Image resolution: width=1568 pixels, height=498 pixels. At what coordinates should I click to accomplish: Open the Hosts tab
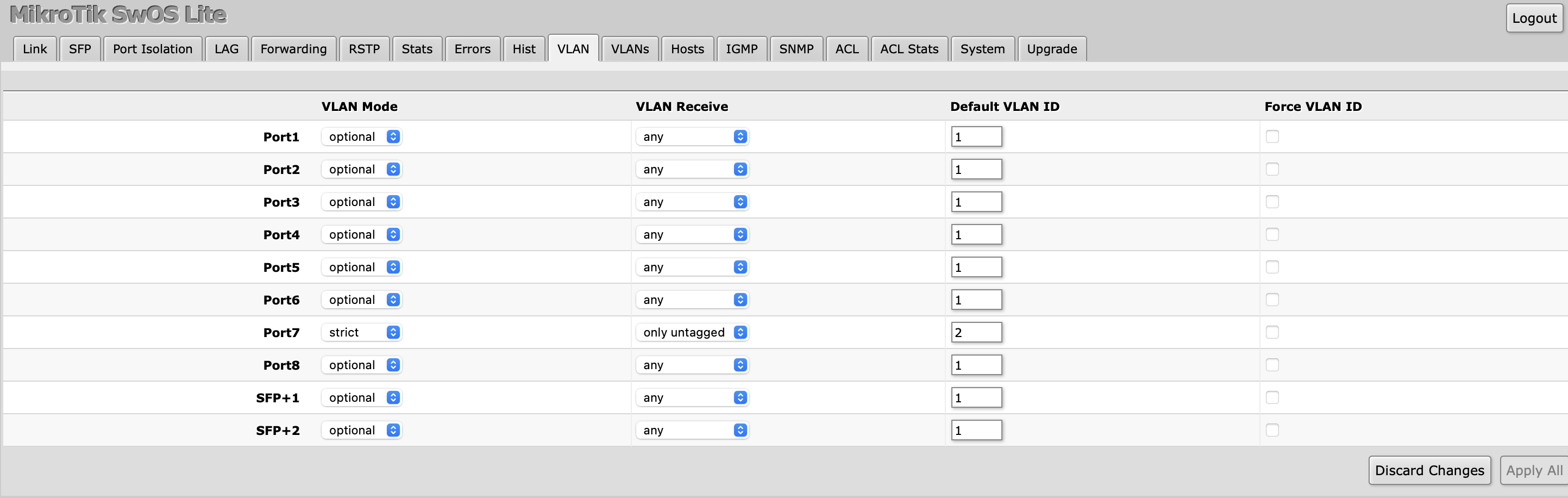click(688, 49)
